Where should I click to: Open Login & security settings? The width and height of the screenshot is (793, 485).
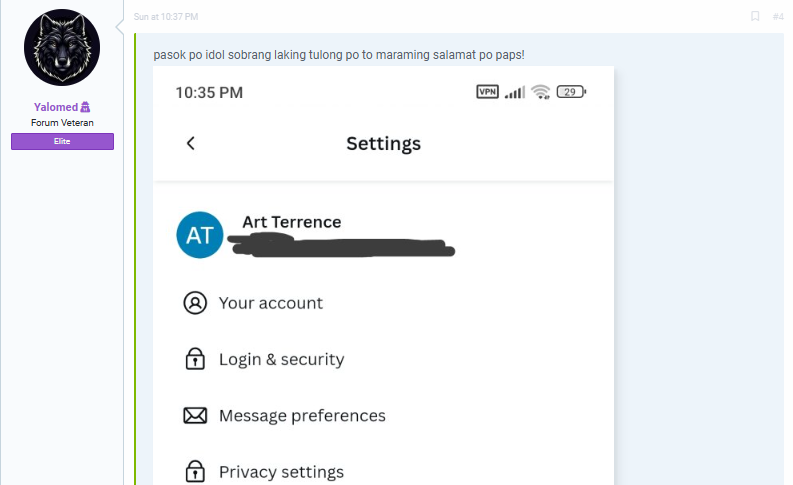click(282, 359)
